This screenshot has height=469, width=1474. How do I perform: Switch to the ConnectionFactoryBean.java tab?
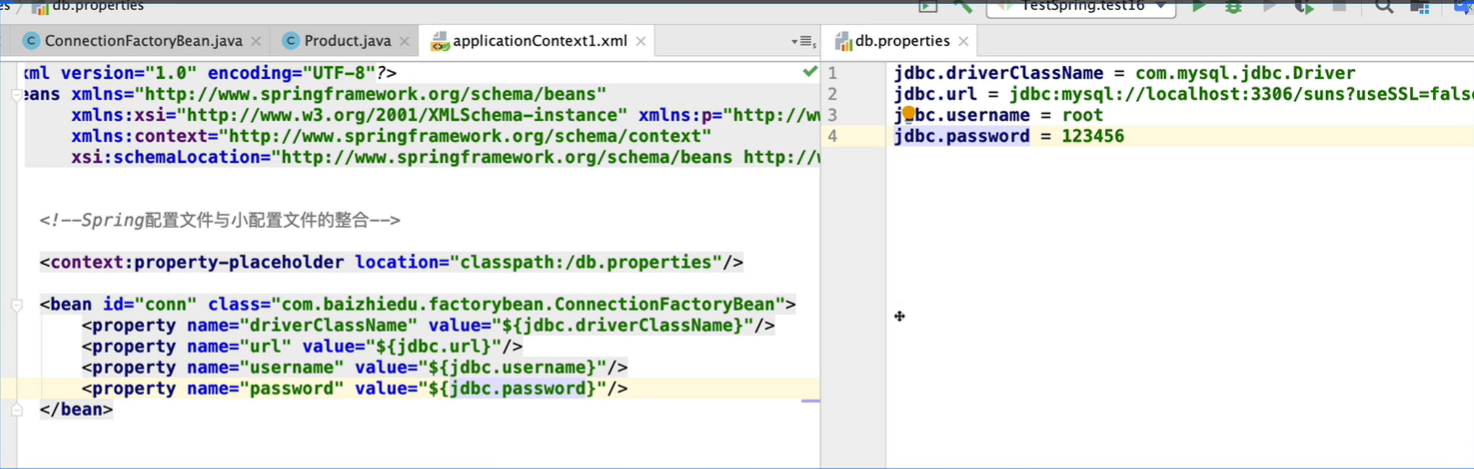pos(143,41)
